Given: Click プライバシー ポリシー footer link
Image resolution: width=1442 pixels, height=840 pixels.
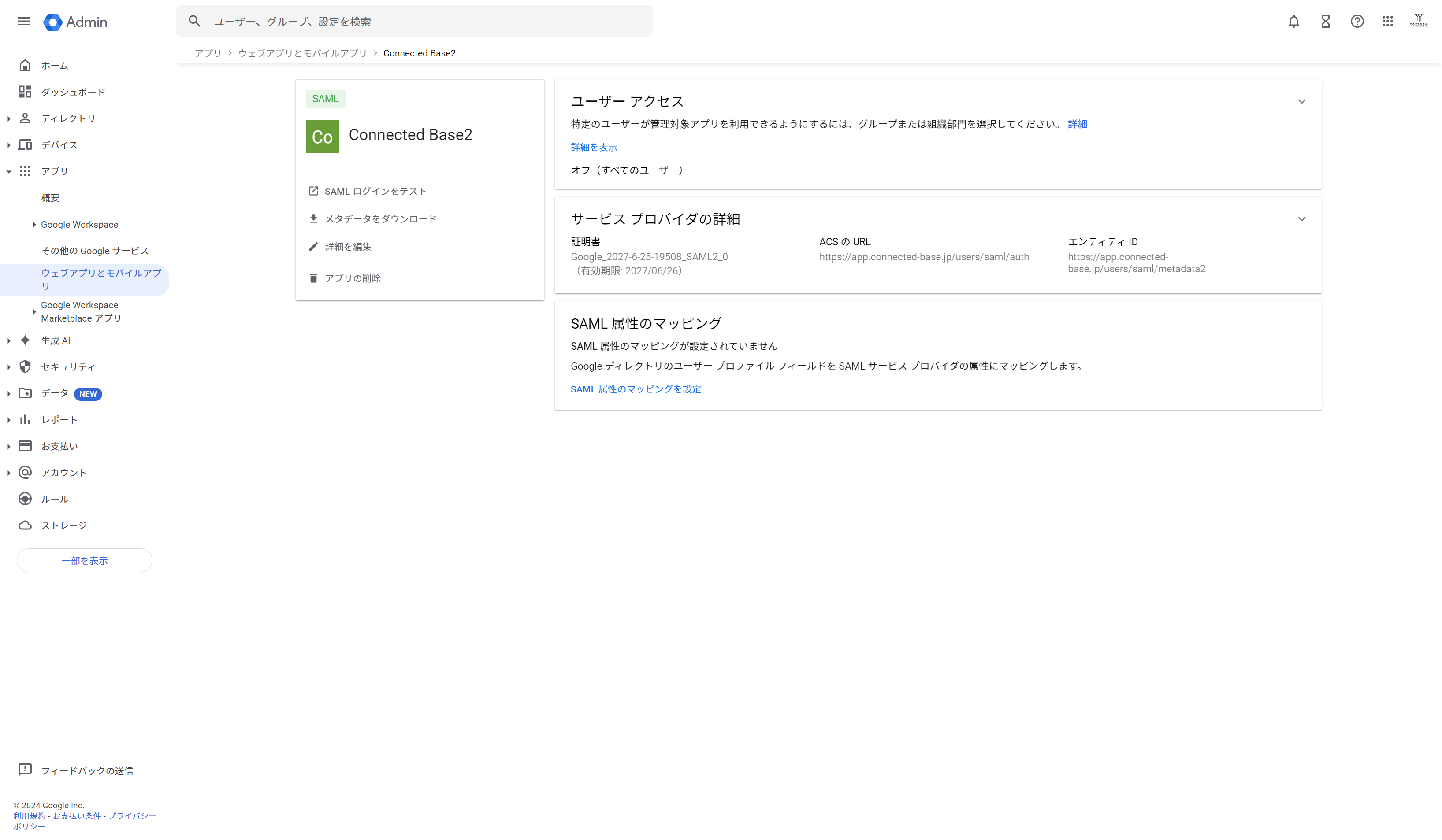Looking at the screenshot, I should (x=85, y=821).
